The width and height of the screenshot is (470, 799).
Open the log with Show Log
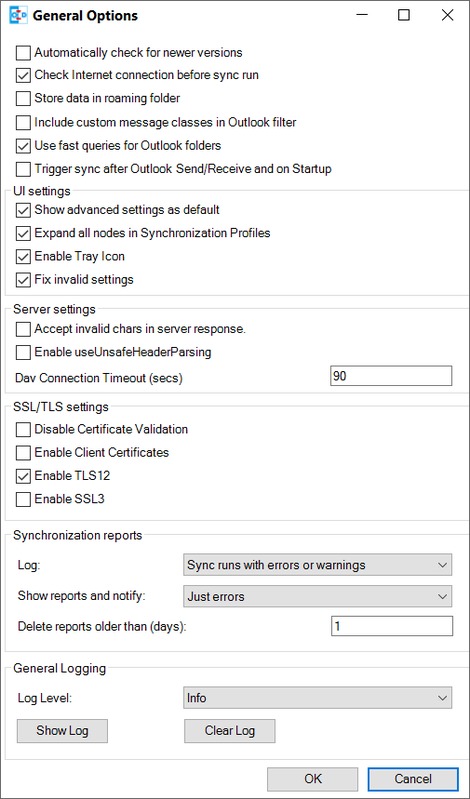click(x=62, y=731)
